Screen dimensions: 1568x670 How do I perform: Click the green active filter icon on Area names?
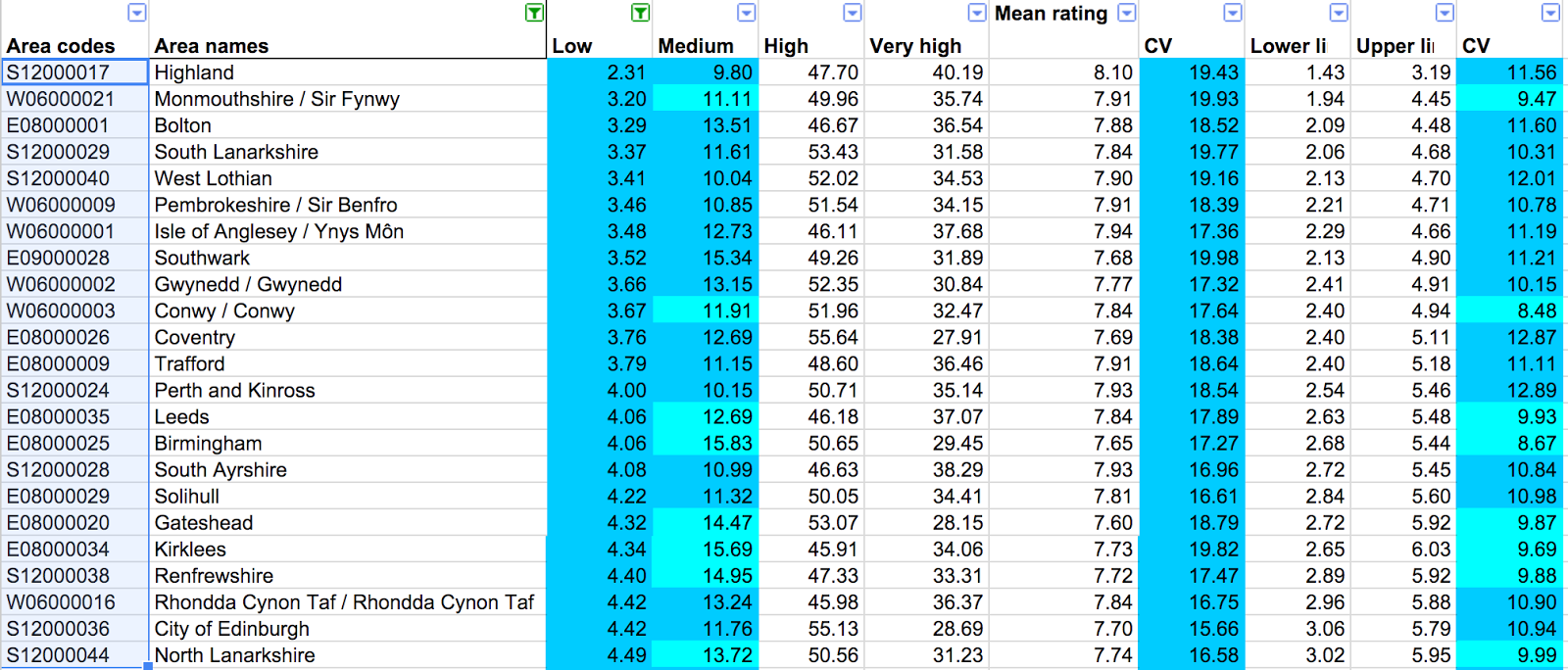(x=534, y=13)
